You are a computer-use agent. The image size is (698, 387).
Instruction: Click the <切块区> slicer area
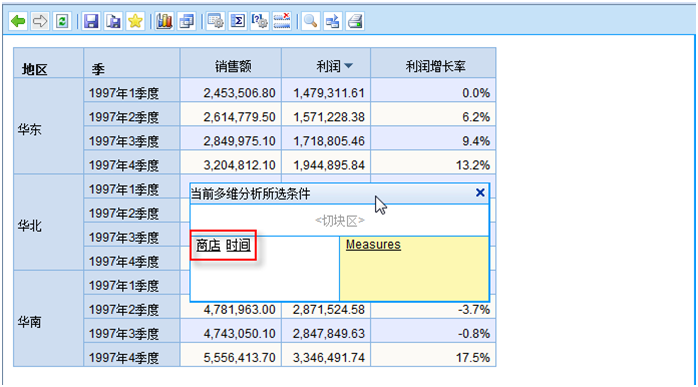[x=340, y=220]
